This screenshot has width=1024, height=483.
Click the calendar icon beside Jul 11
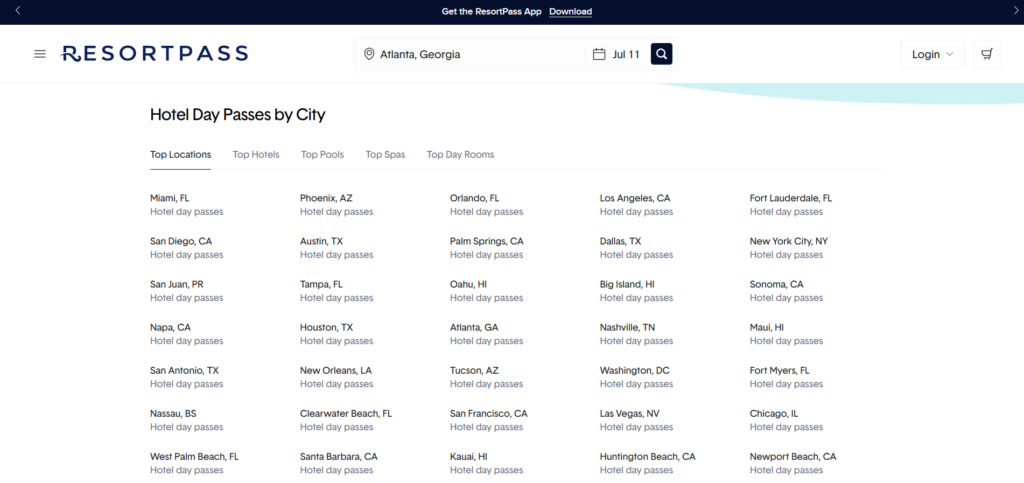[x=599, y=54]
